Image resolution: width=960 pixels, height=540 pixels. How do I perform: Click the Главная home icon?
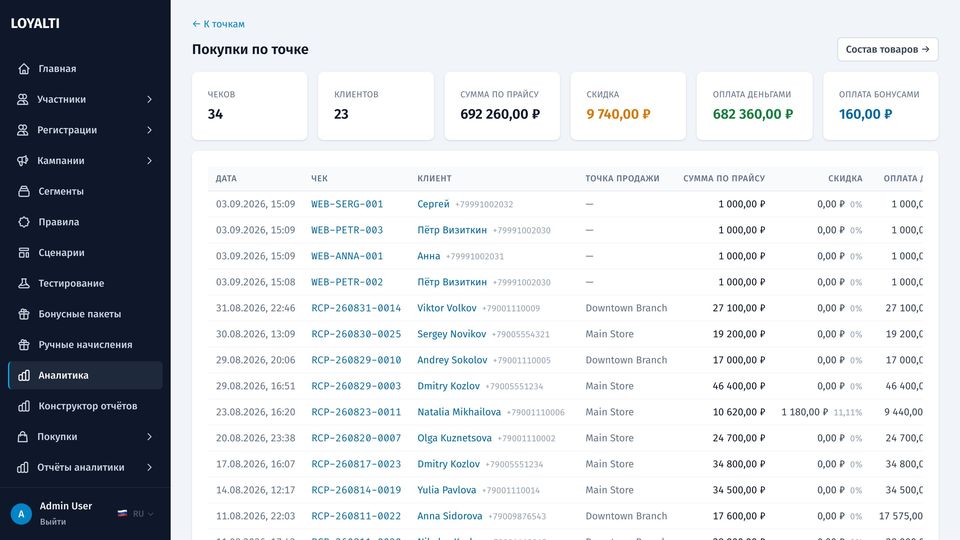[24, 69]
